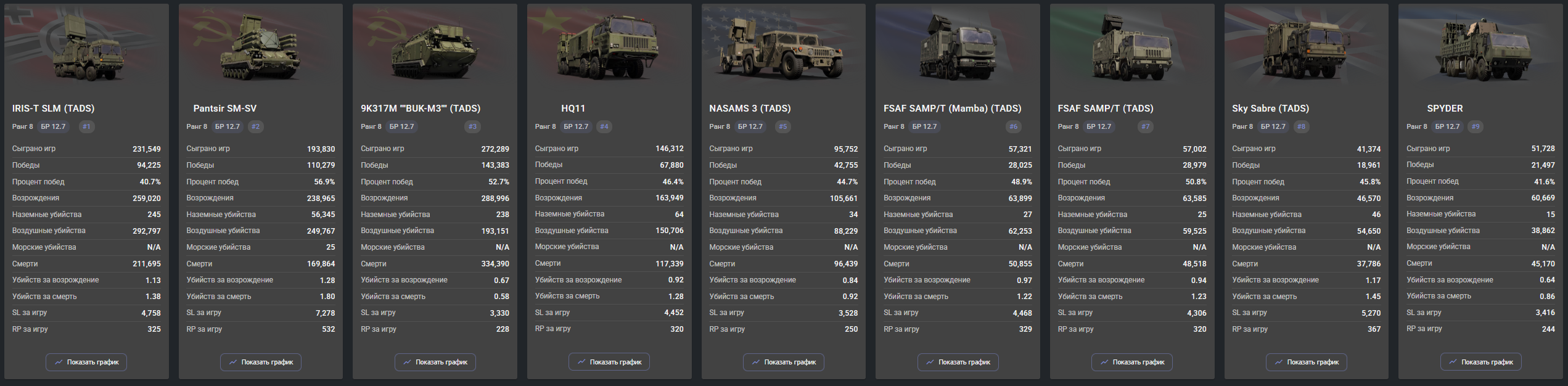Click the #6 badge on SAMP/T Mamba card

click(x=1013, y=126)
